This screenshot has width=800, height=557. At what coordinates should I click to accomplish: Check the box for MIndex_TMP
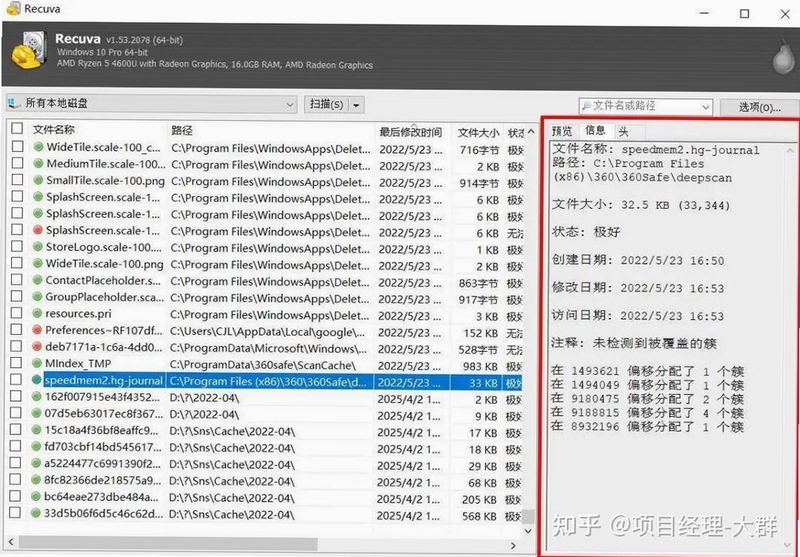point(16,362)
